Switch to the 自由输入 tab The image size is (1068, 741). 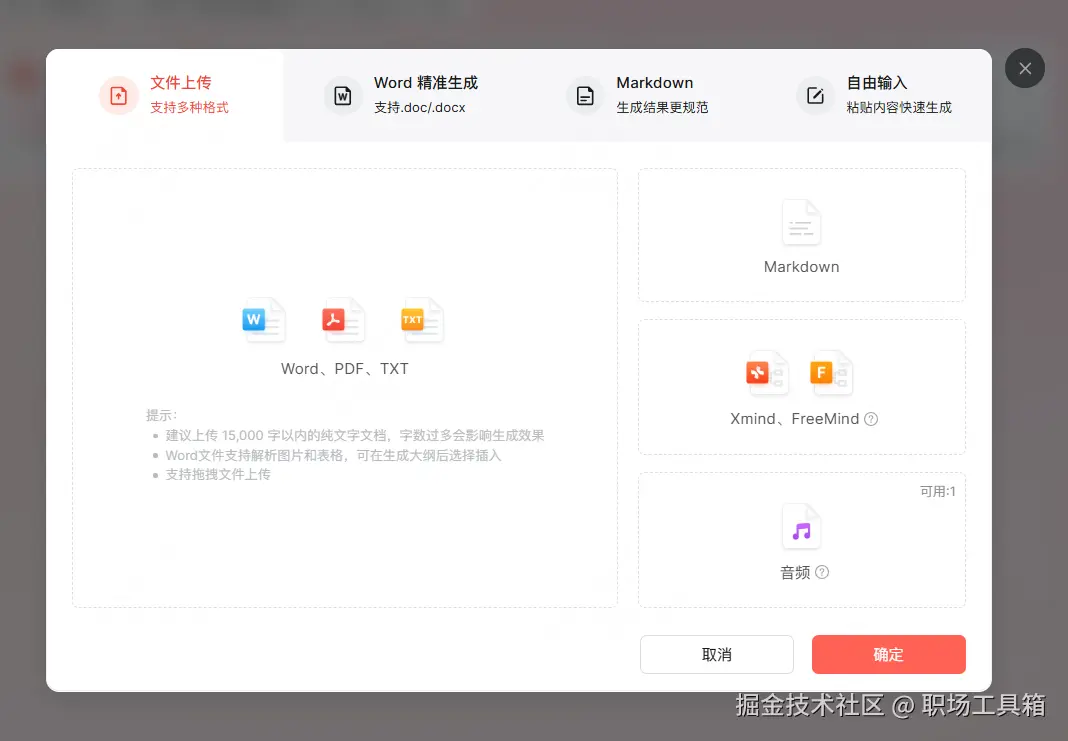(875, 95)
